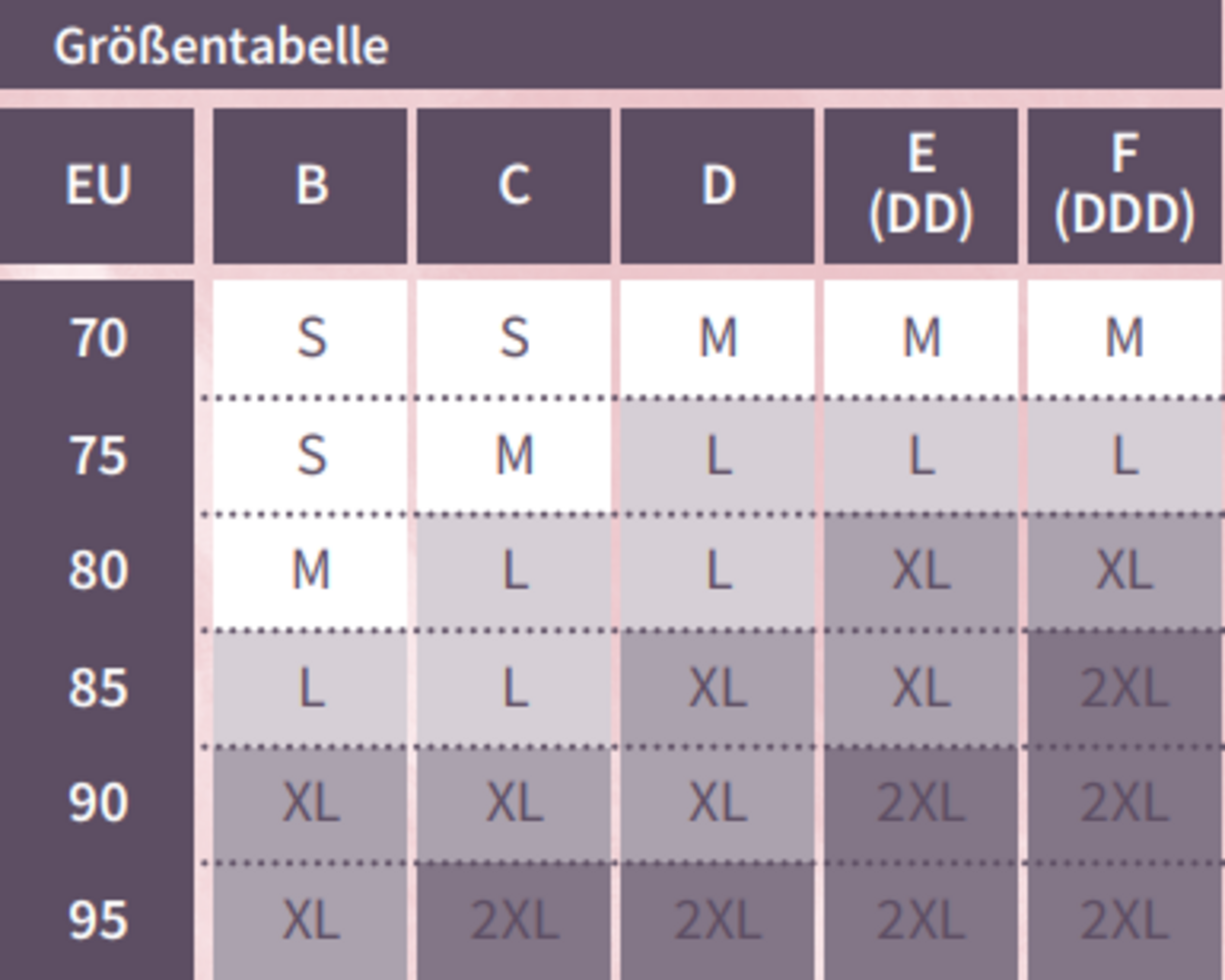Select the row label 90

[x=97, y=803]
